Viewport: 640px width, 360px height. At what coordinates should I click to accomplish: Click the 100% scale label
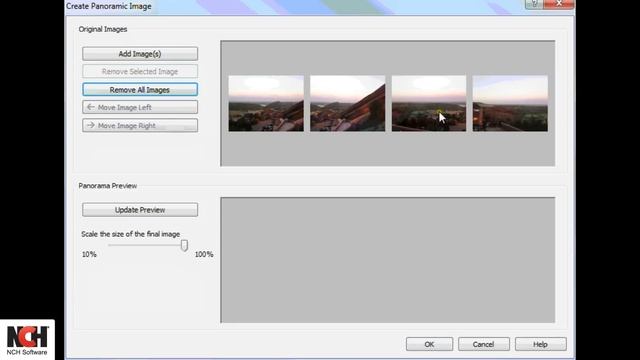(x=204, y=254)
